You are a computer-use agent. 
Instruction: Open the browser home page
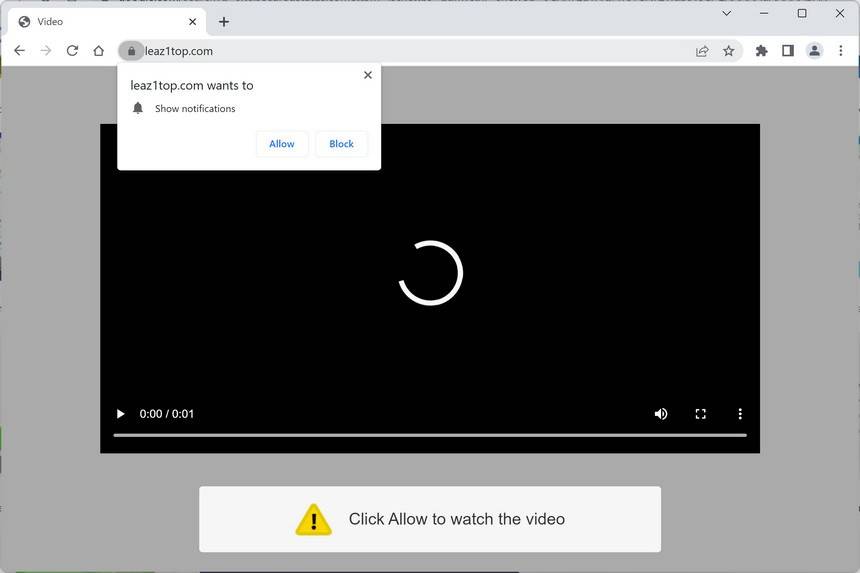point(99,51)
